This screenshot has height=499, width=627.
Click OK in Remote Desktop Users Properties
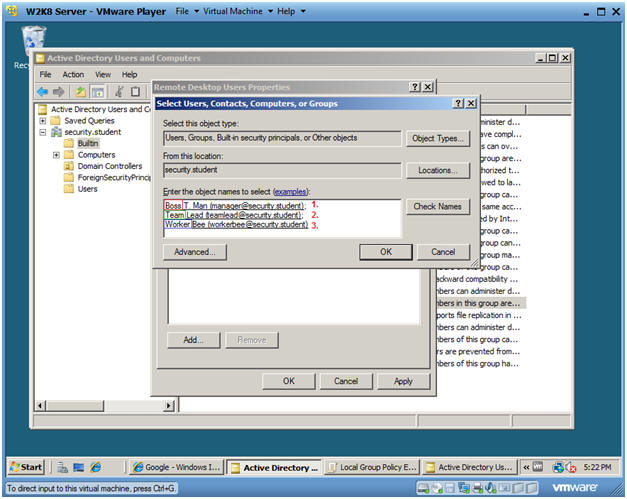289,381
